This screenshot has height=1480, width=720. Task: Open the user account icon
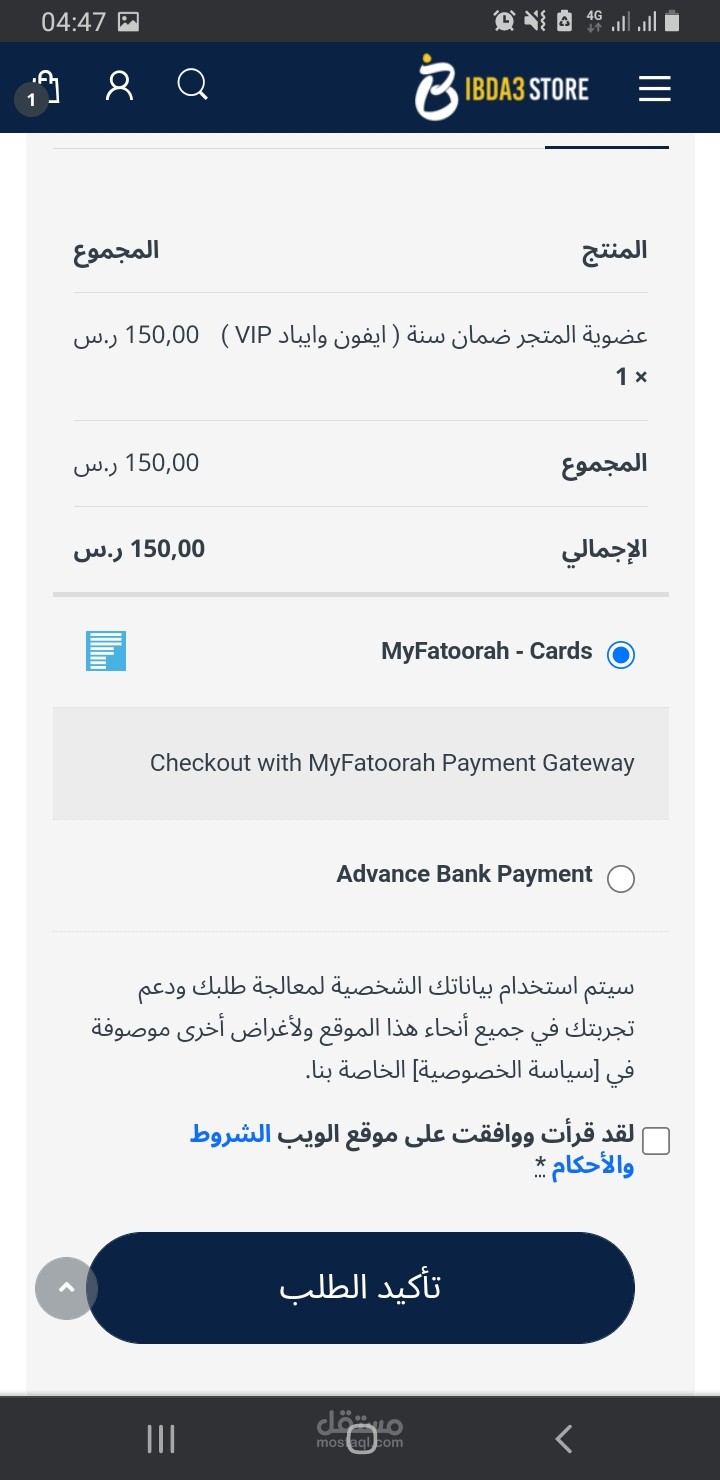point(119,86)
